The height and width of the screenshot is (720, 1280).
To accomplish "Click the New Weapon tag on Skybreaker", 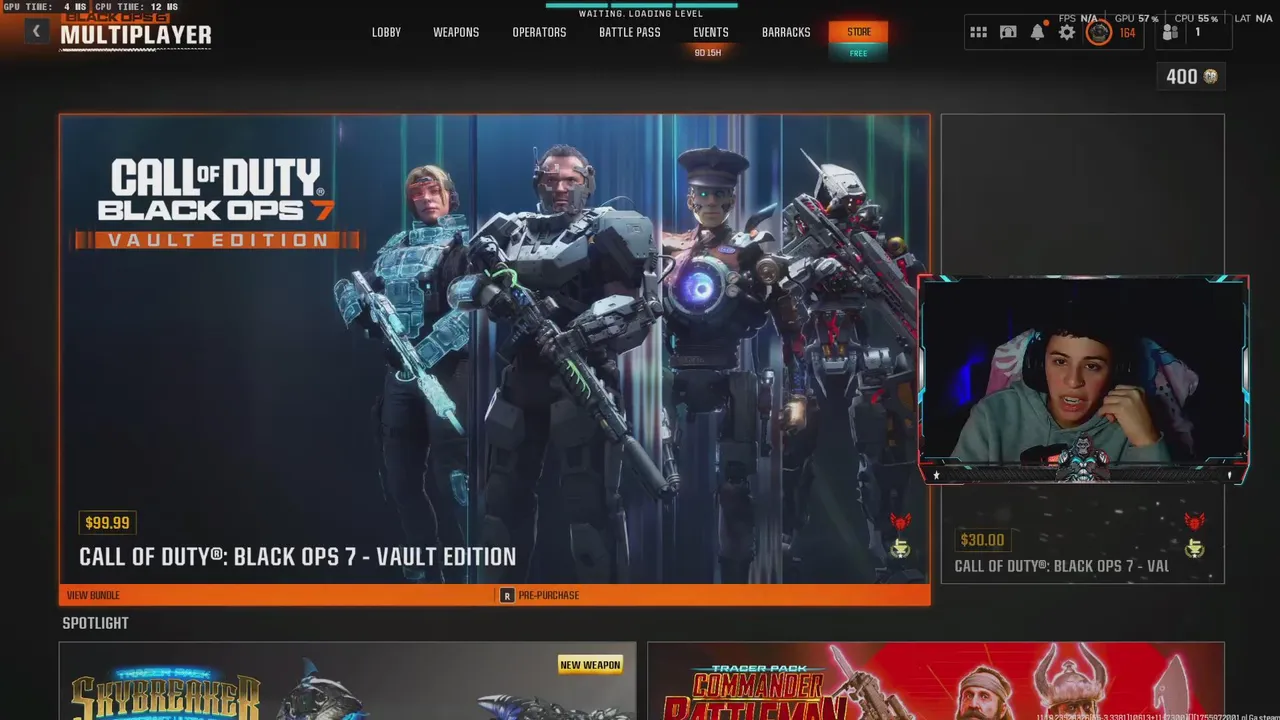I will pos(590,665).
